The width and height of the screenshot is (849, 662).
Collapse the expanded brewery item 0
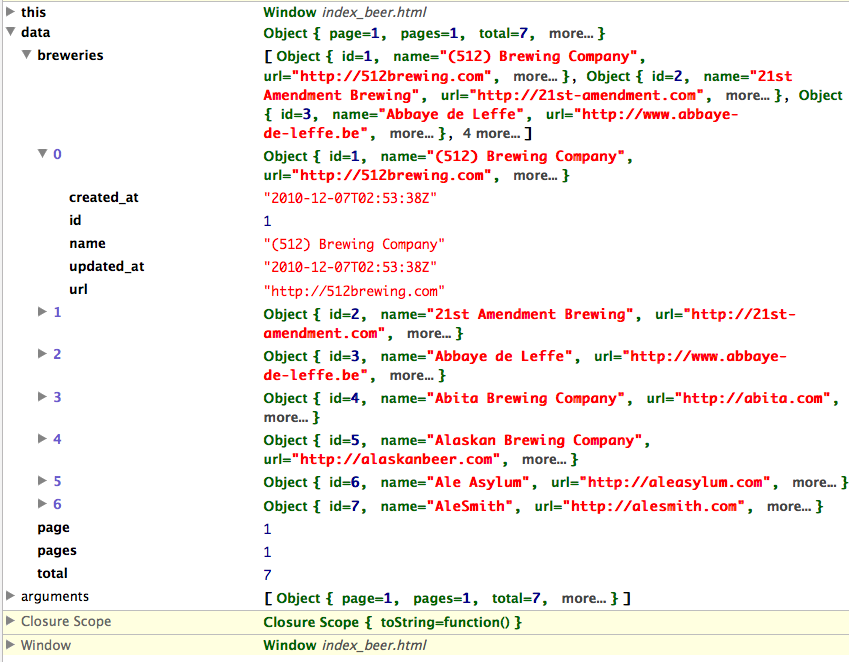(x=42, y=154)
